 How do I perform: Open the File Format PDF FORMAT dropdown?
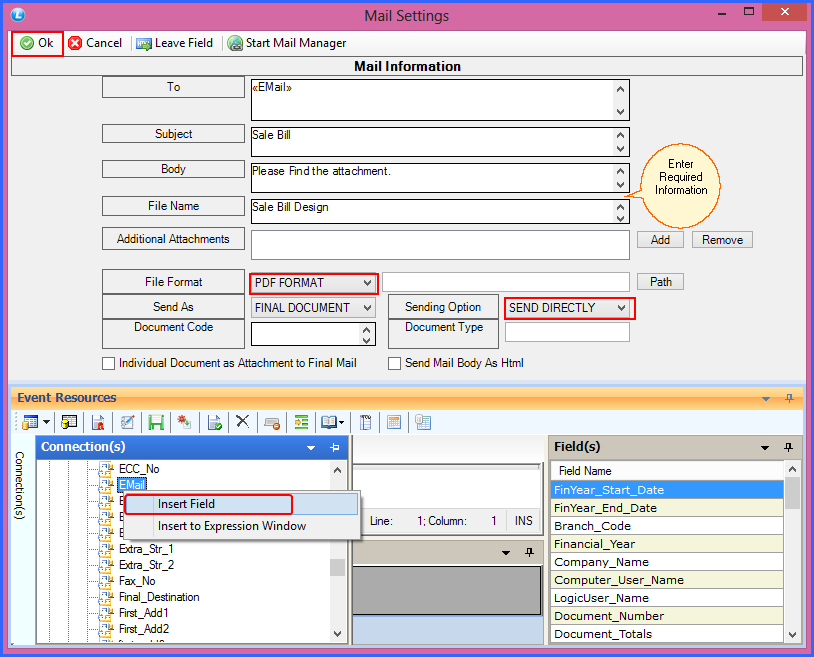click(314, 283)
